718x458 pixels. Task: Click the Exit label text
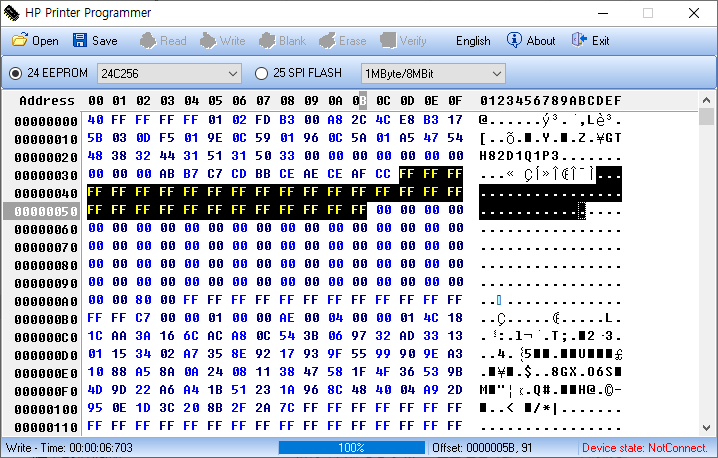pos(600,41)
